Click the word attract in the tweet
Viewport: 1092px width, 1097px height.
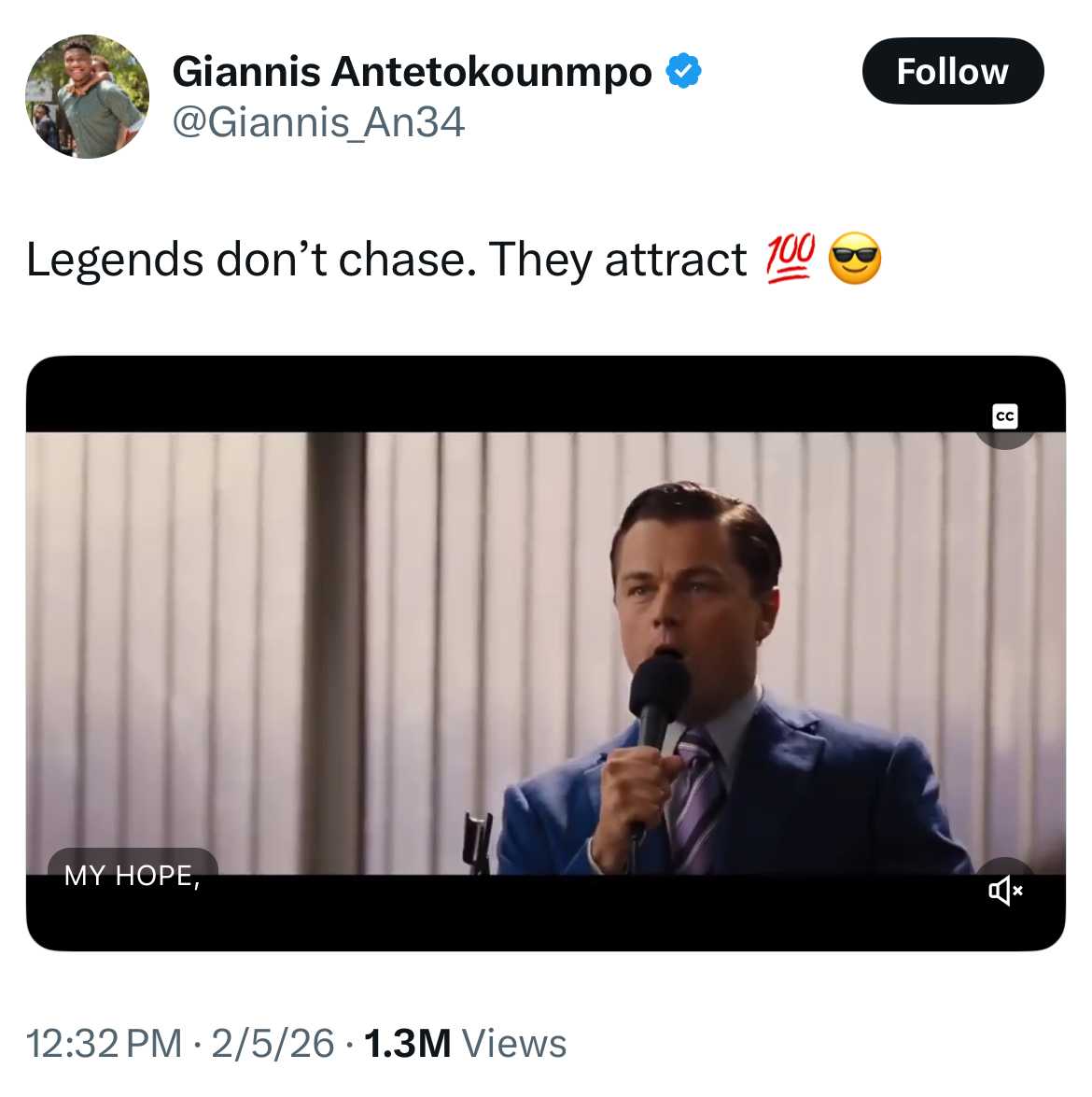[676, 260]
